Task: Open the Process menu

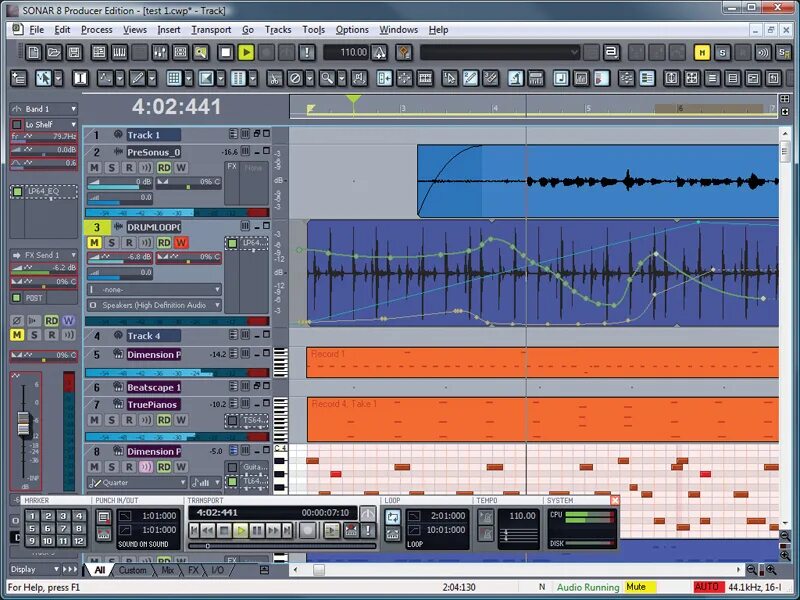Action: [x=96, y=30]
